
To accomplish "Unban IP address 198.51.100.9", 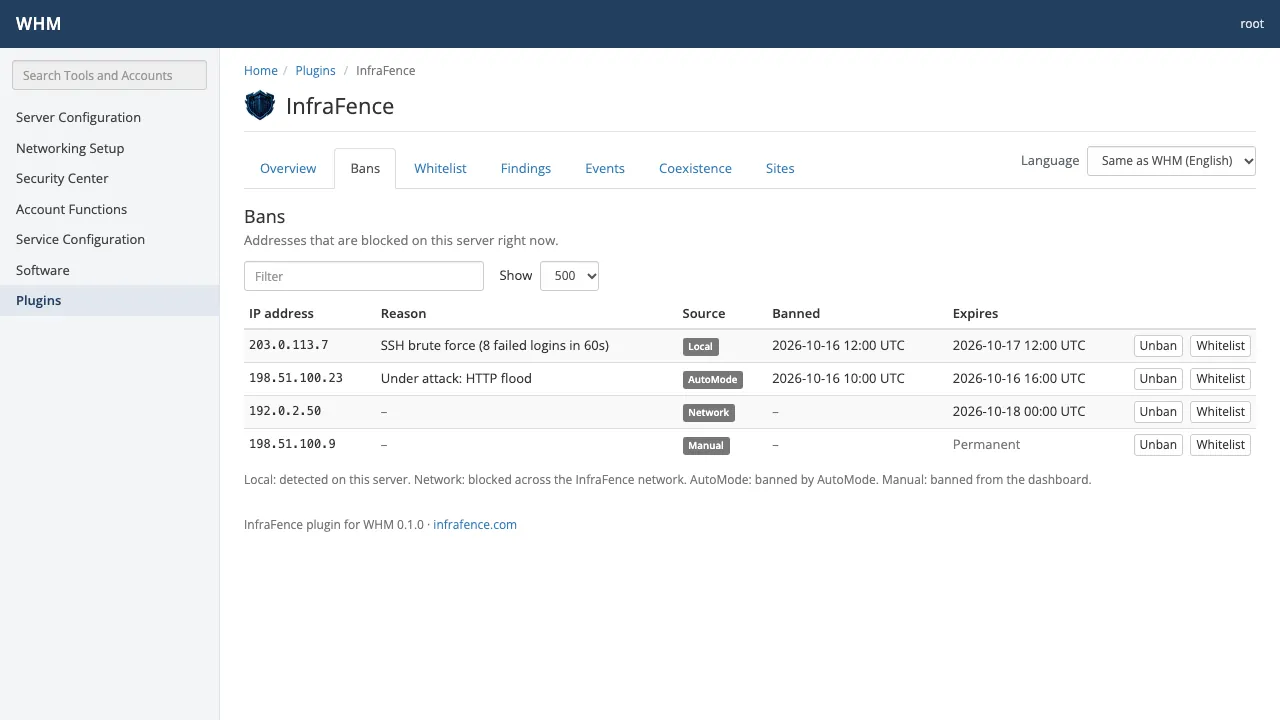I will pos(1158,445).
